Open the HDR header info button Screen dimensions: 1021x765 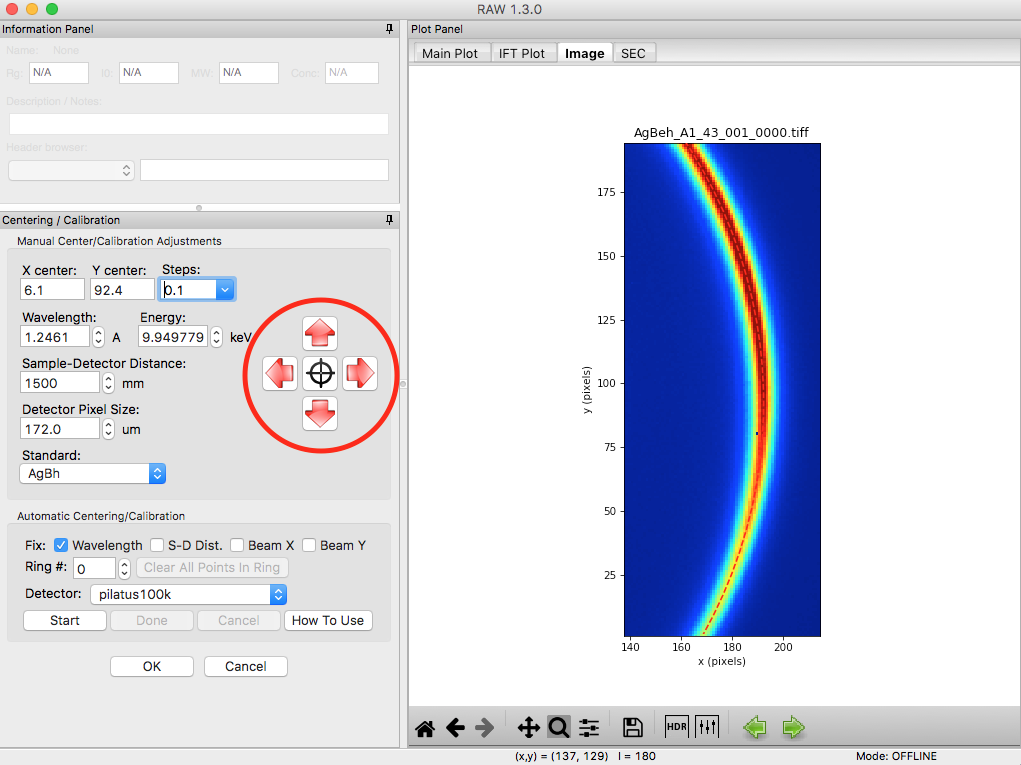pos(676,727)
